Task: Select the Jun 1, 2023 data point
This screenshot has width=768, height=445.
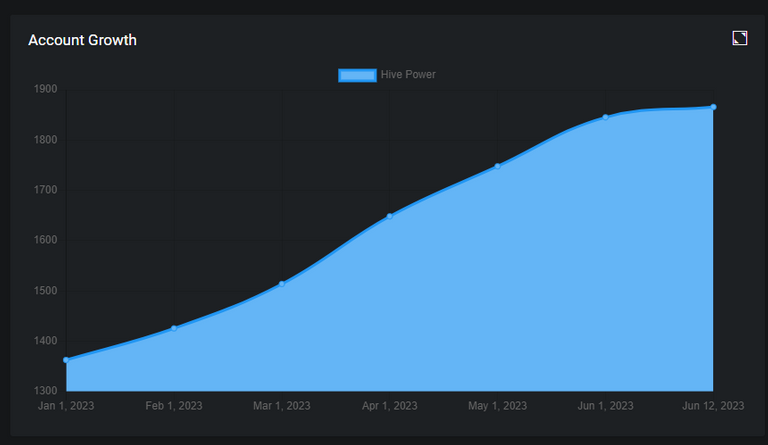Action: click(x=605, y=117)
